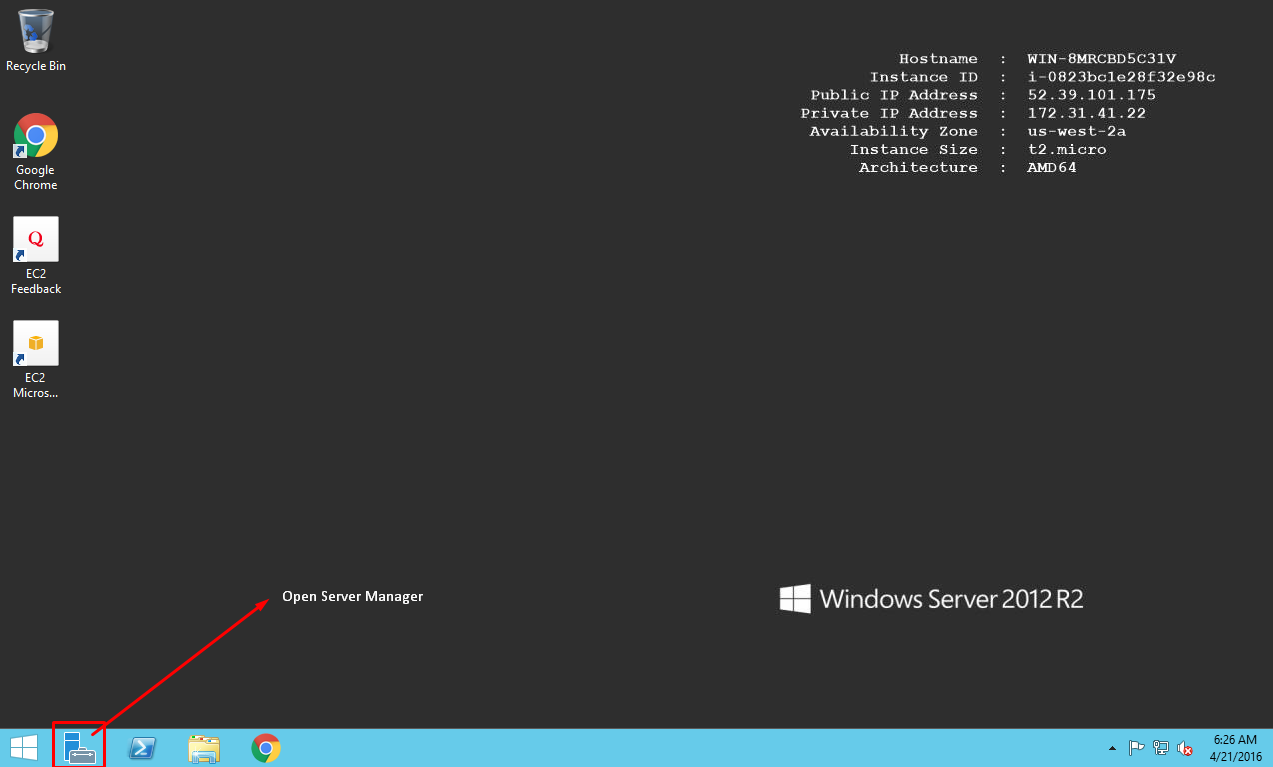This screenshot has height=767, width=1273.
Task: Select the EC2 Feedback desktop shortcut
Action: click(36, 256)
